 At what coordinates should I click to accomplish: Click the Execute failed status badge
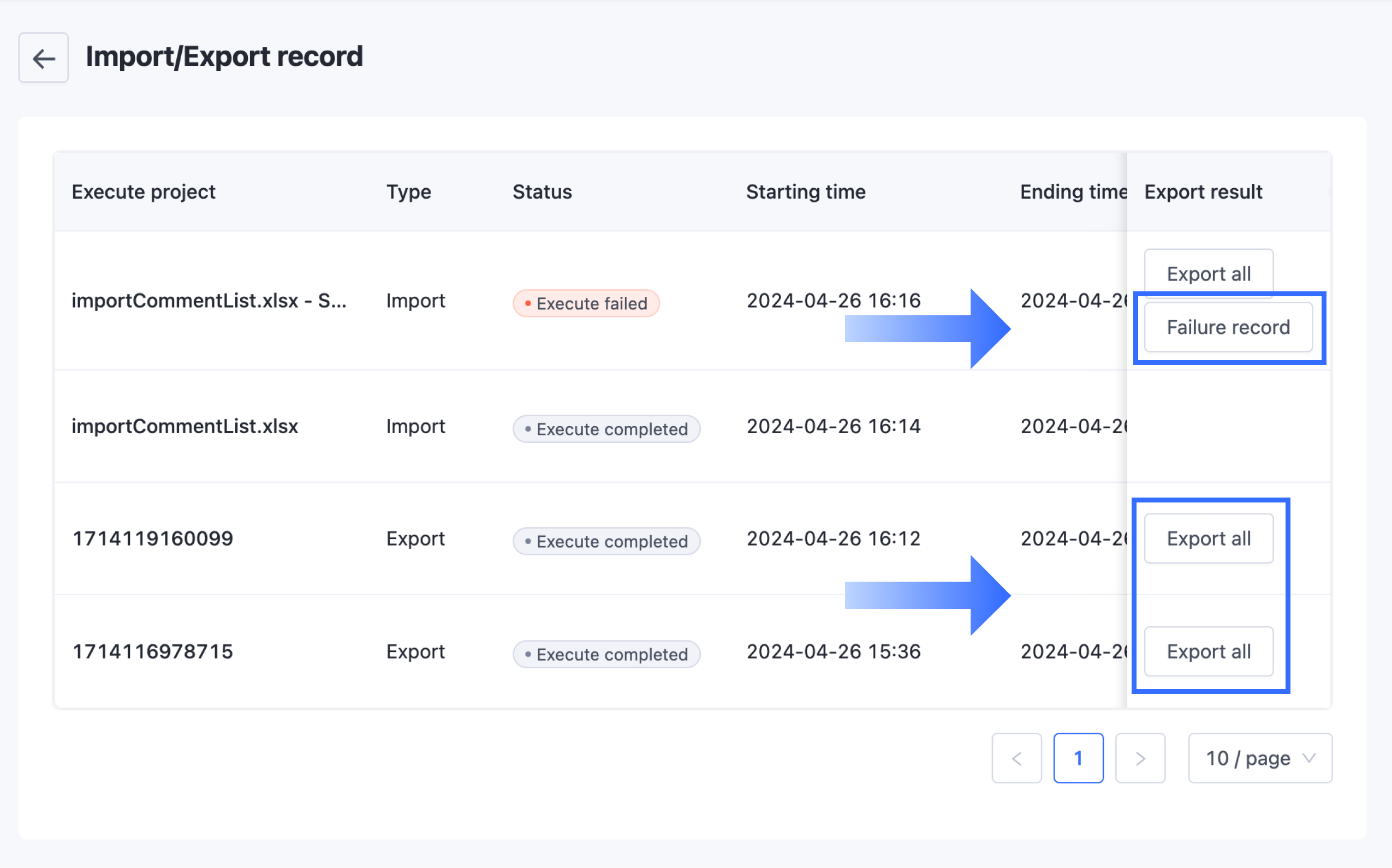[x=586, y=303]
